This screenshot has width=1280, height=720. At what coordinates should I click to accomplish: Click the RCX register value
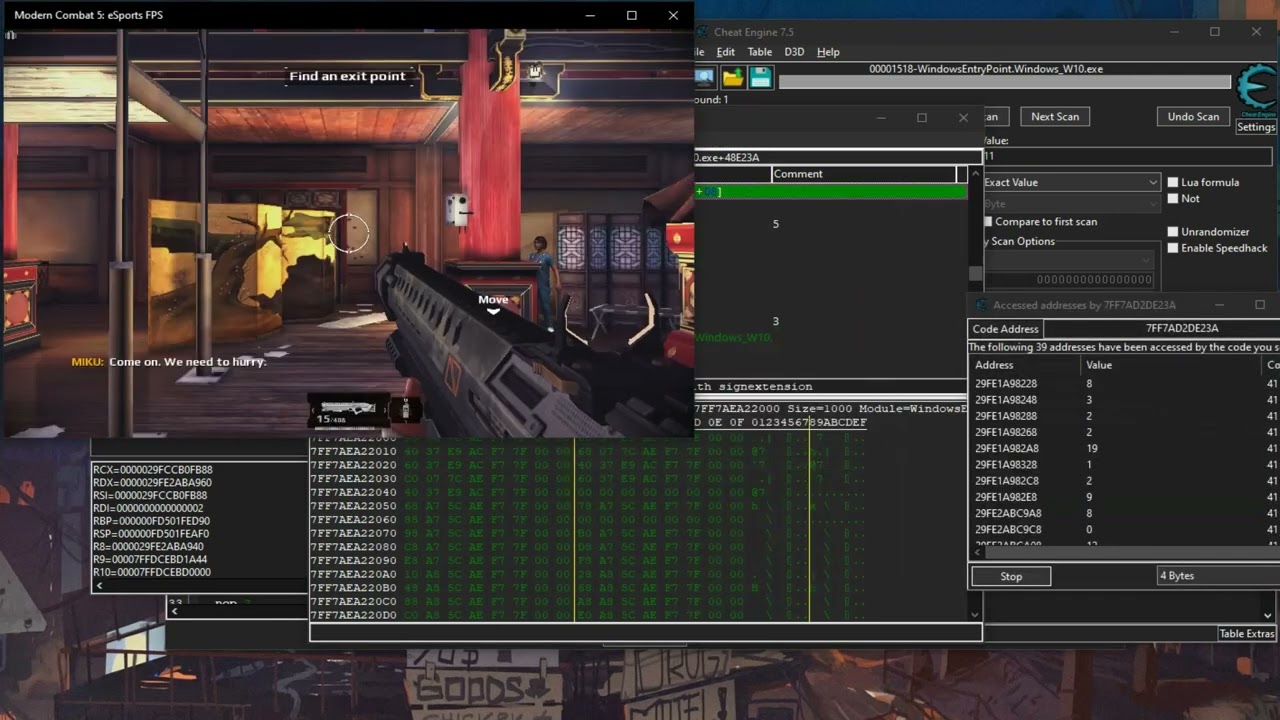[152, 470]
